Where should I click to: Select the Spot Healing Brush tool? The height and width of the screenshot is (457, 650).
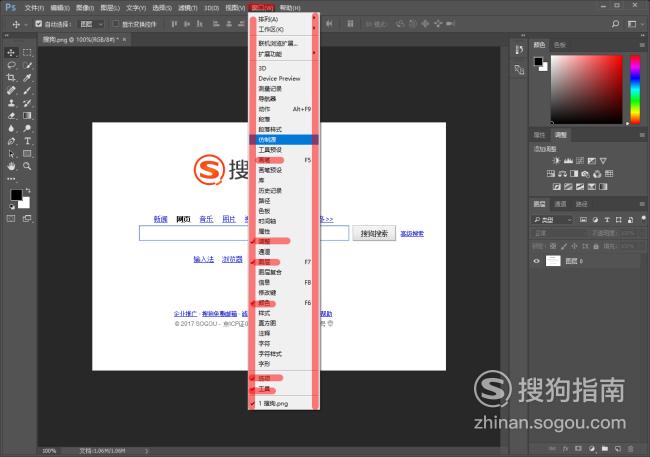[x=11, y=90]
